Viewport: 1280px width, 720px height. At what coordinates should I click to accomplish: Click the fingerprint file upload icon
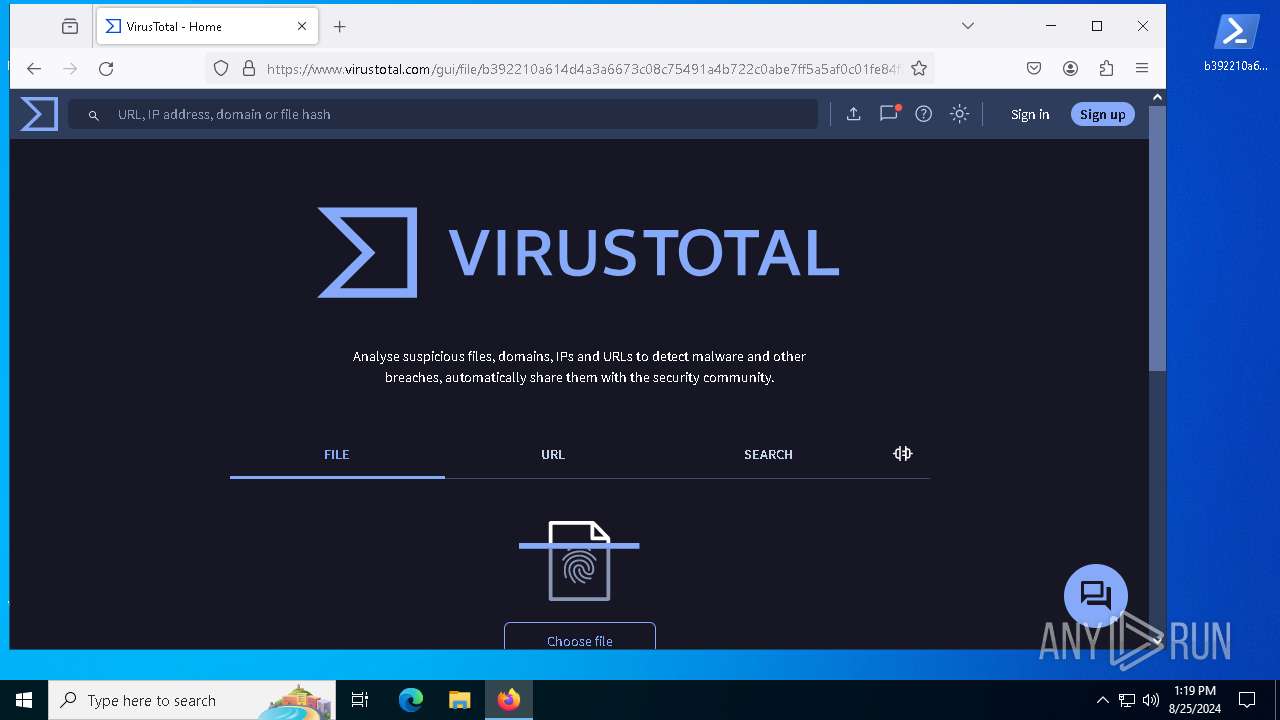(579, 561)
